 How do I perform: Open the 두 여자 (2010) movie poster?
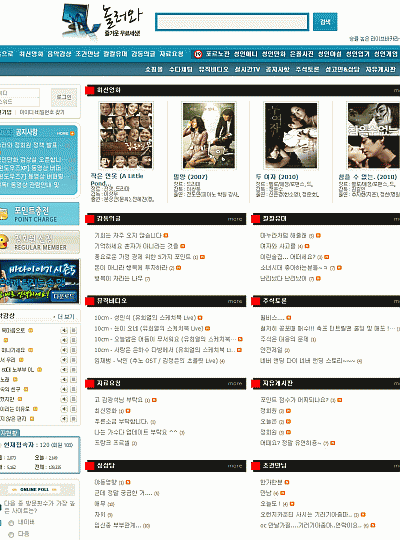point(291,135)
